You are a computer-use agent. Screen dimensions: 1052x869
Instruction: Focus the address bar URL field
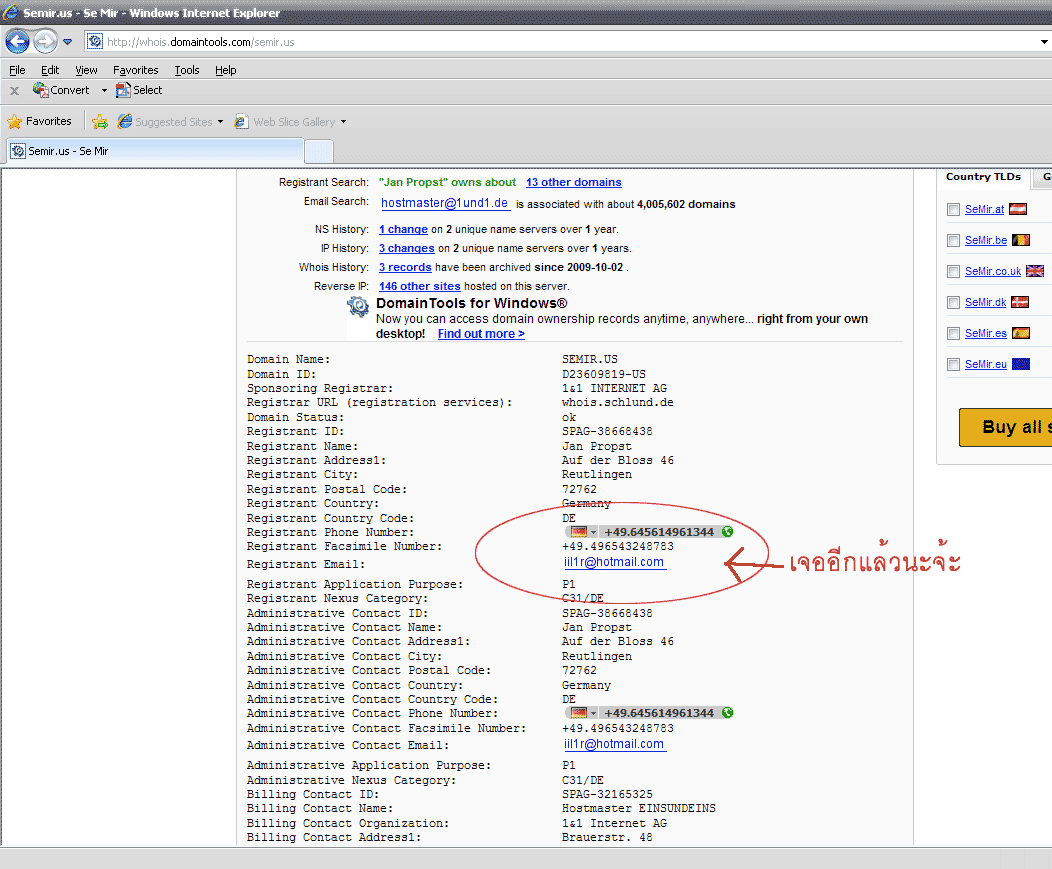[x=564, y=42]
